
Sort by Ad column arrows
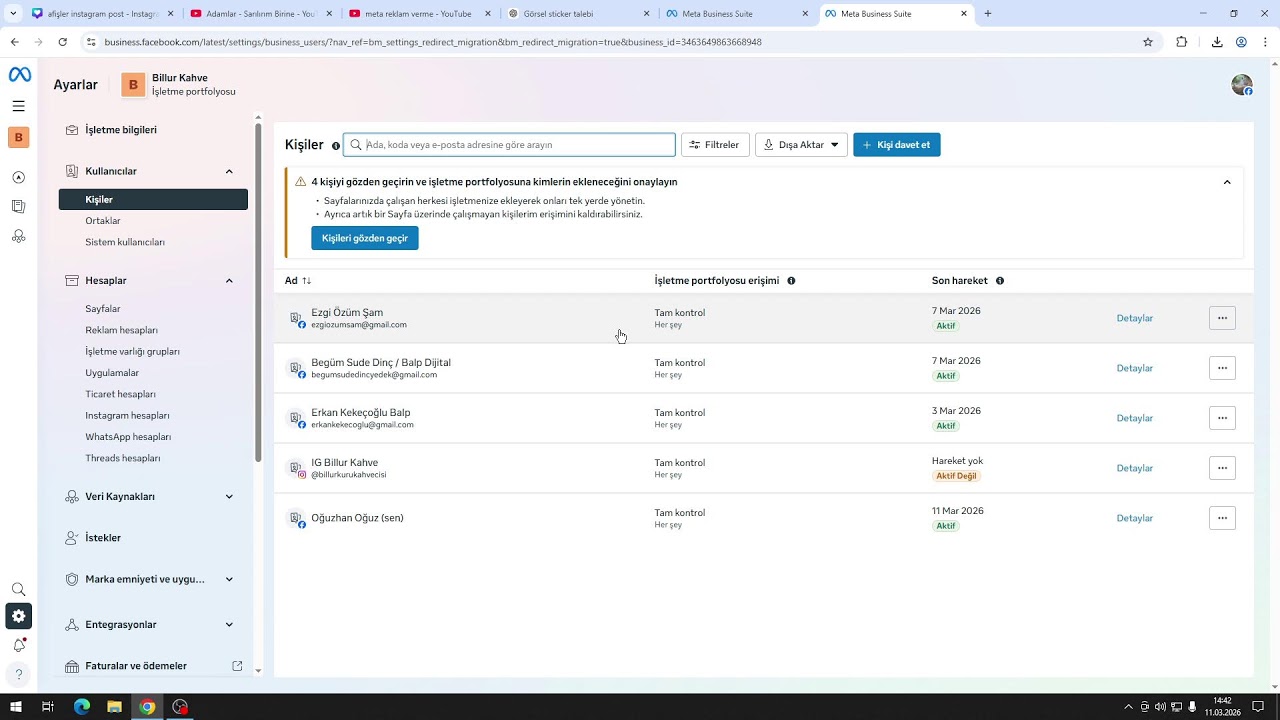click(306, 281)
